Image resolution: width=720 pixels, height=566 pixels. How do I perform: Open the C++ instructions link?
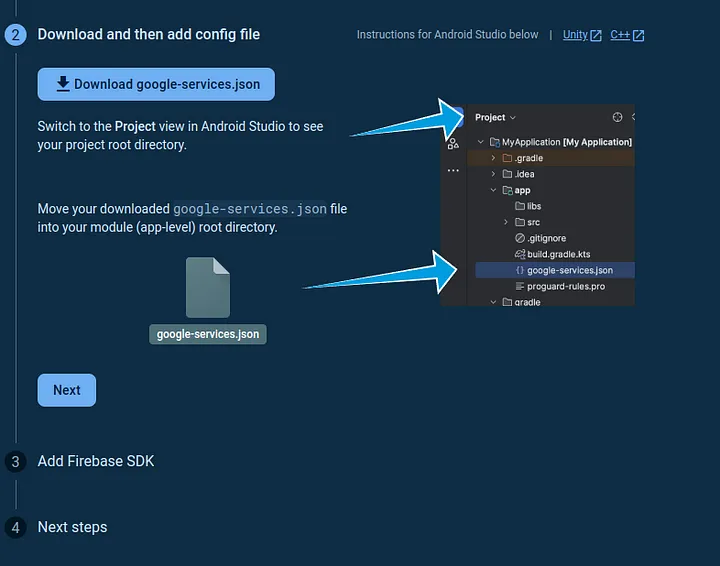point(620,35)
